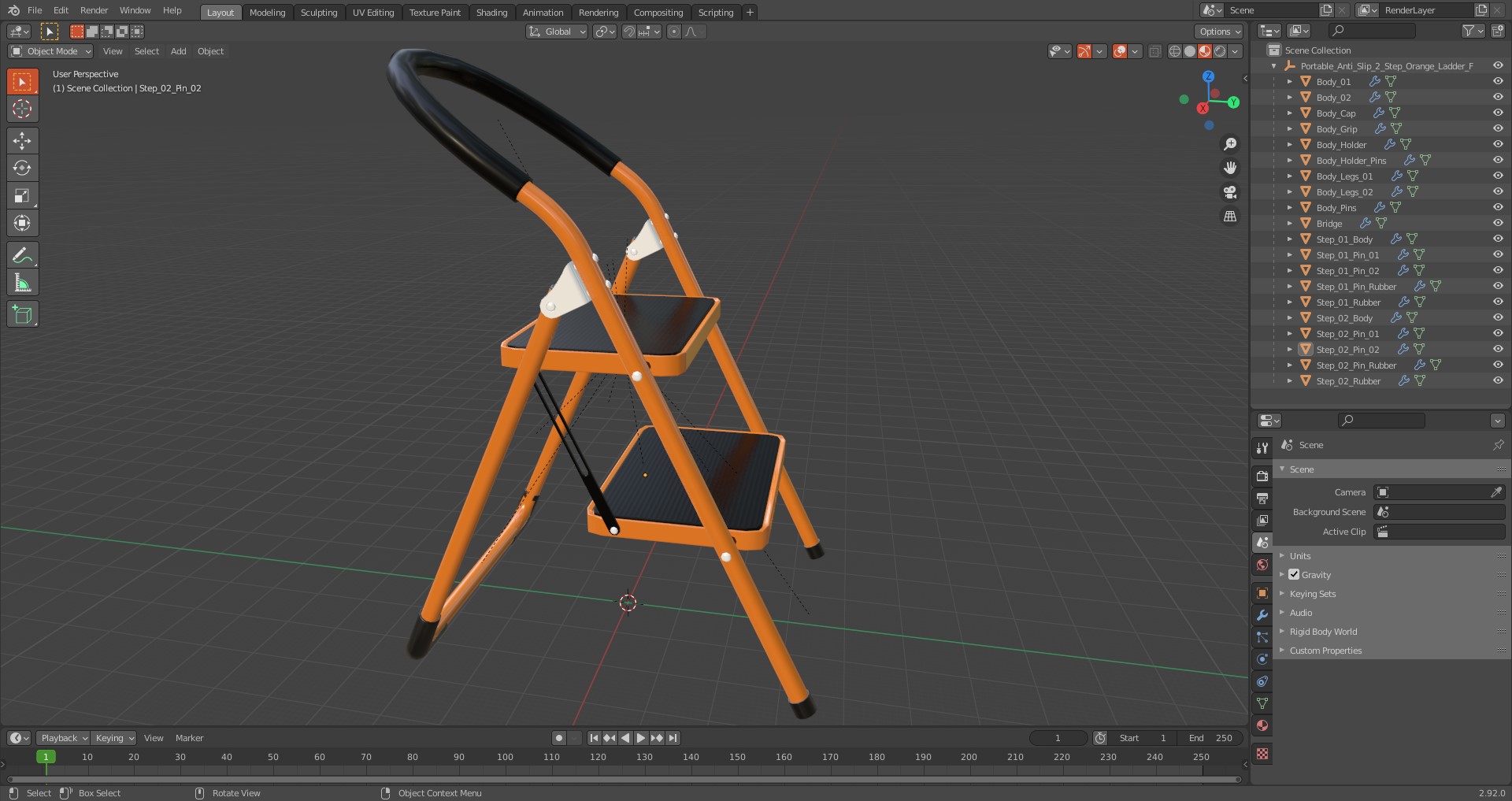The image size is (1512, 801).
Task: Hide Body_01 in the outliner
Action: [1498, 81]
